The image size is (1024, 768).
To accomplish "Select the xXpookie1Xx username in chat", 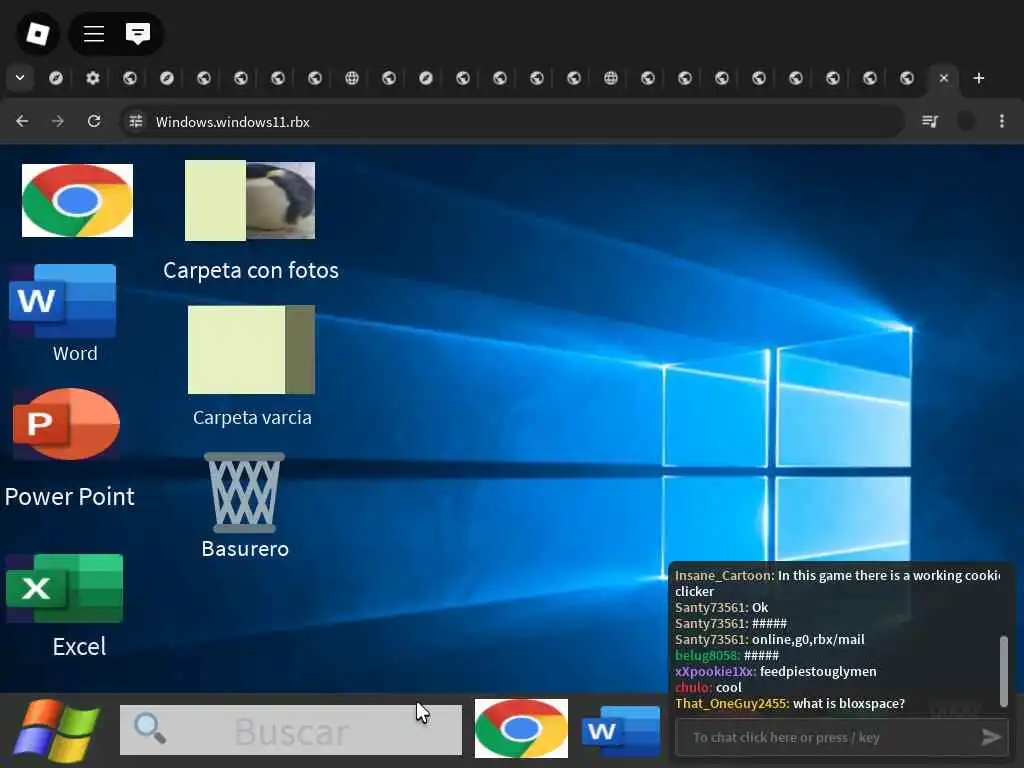I will click(x=716, y=671).
